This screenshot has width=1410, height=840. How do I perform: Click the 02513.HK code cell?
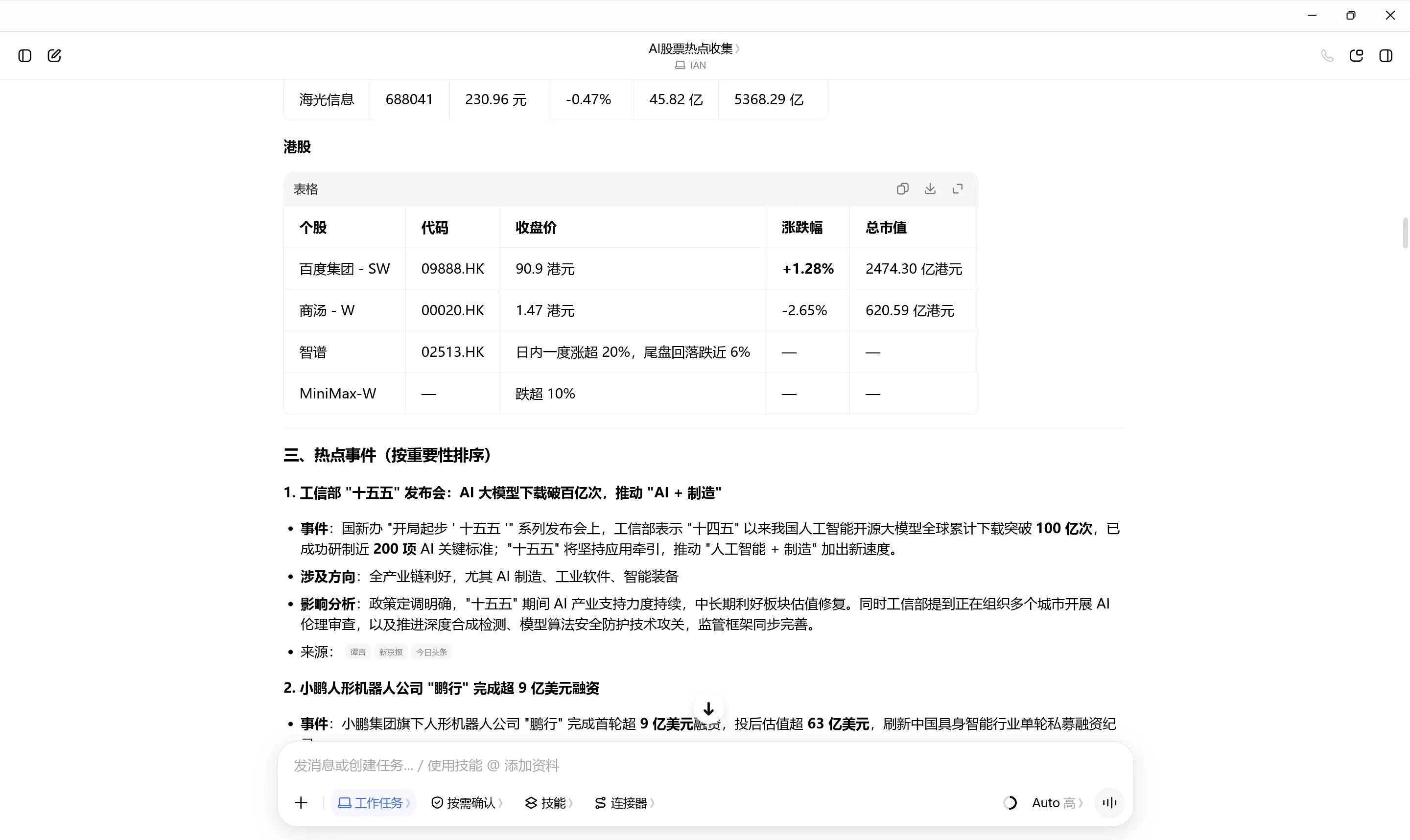(x=453, y=352)
